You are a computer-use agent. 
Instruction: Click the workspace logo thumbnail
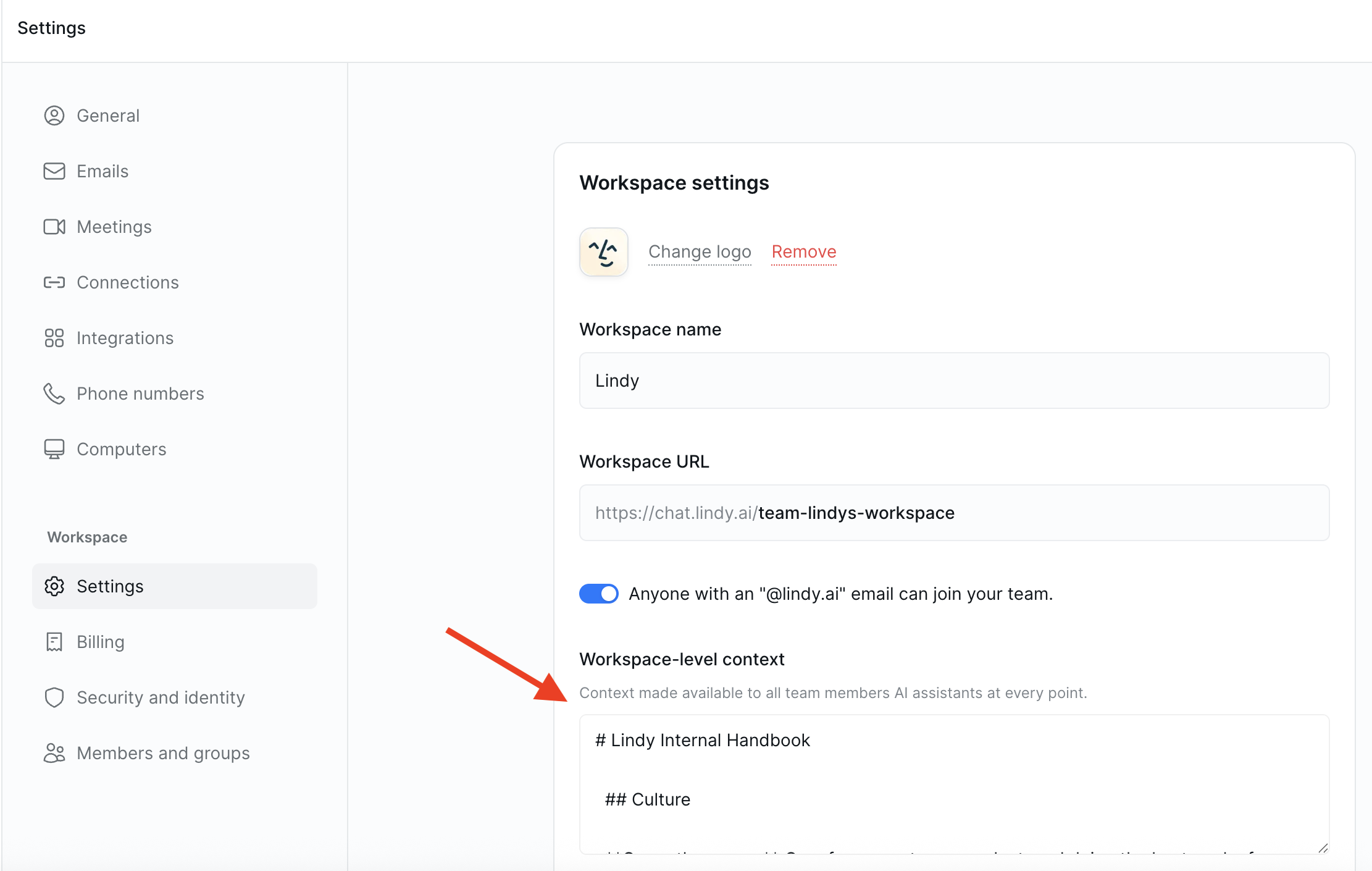pos(604,252)
